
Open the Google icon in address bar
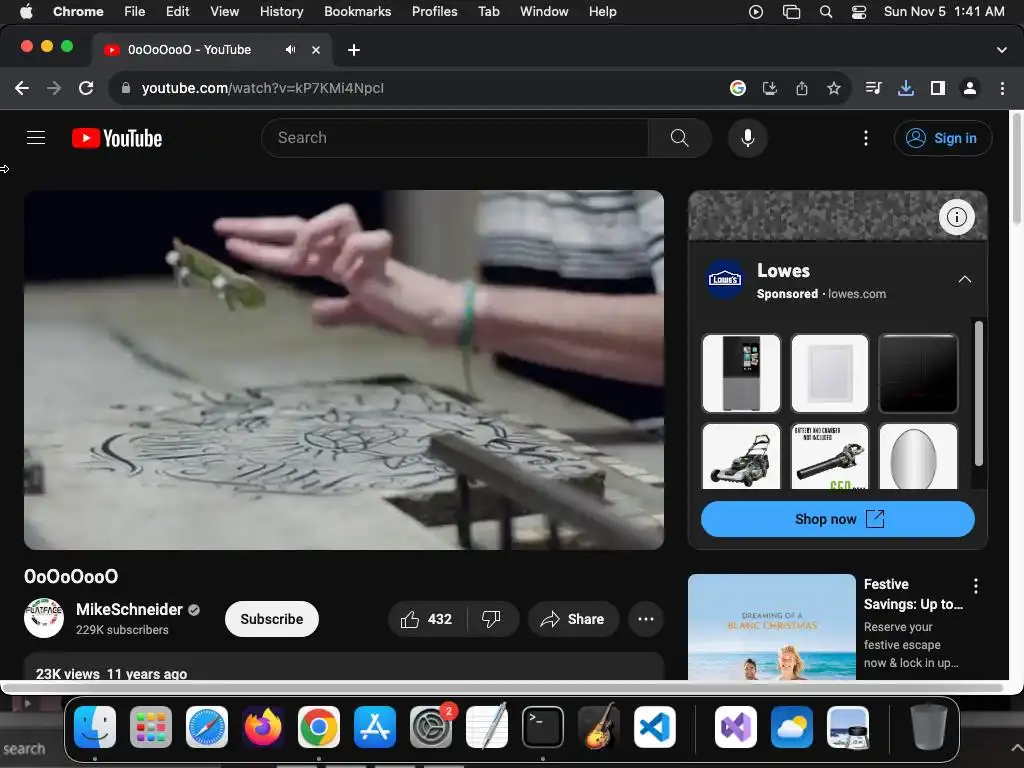[738, 88]
